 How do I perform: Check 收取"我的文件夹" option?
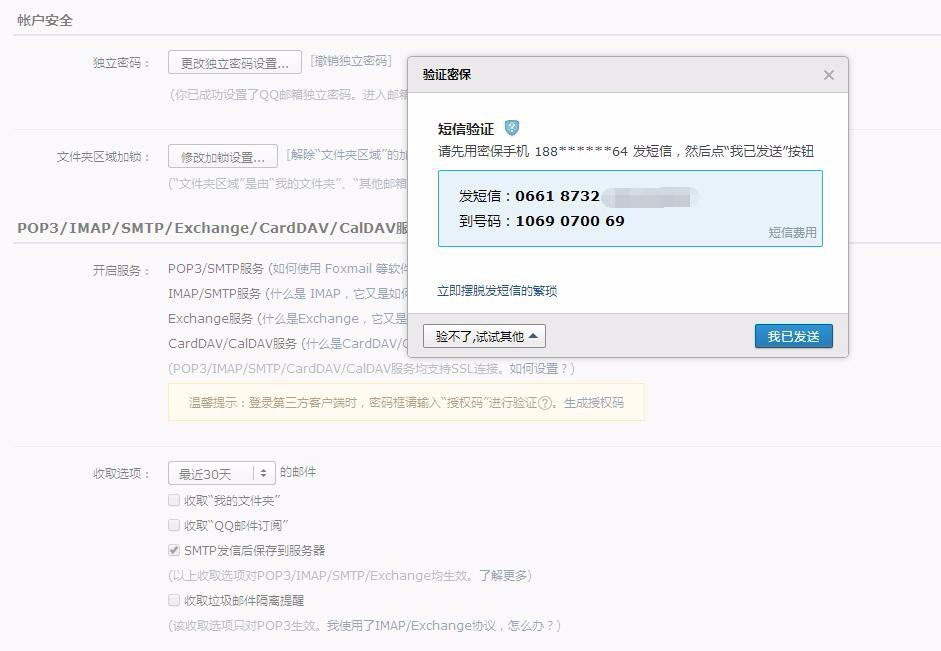tap(174, 500)
